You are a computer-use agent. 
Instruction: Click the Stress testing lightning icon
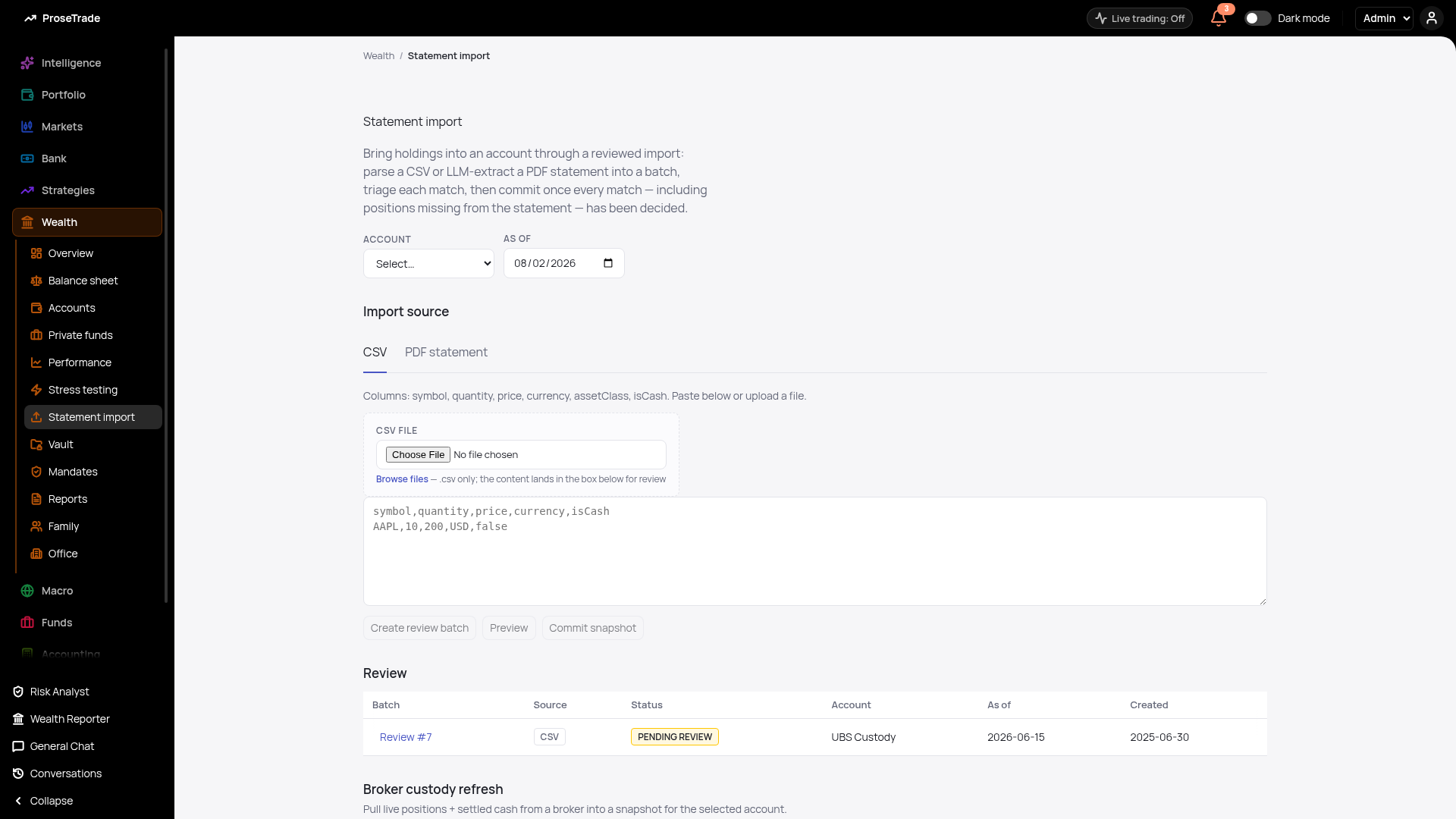36,390
